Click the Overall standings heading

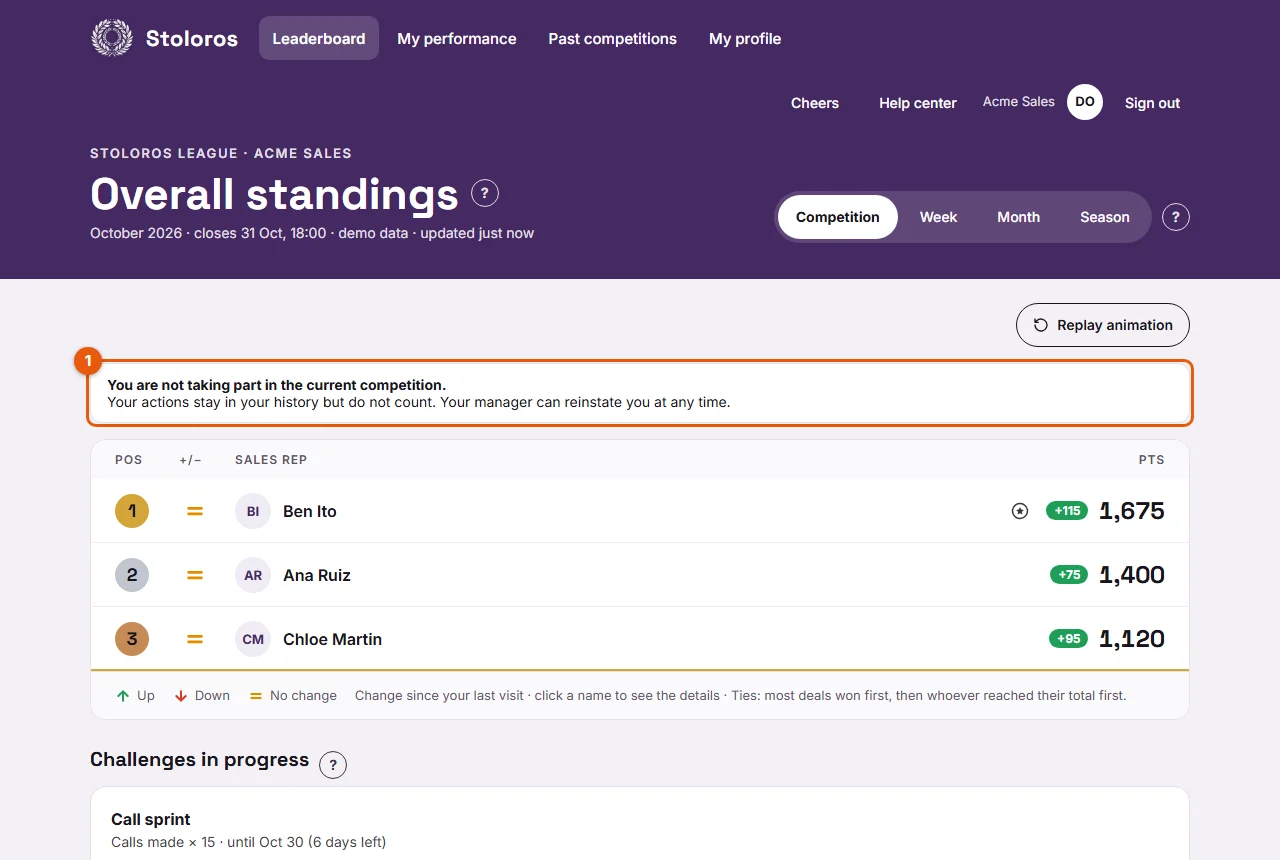[274, 194]
